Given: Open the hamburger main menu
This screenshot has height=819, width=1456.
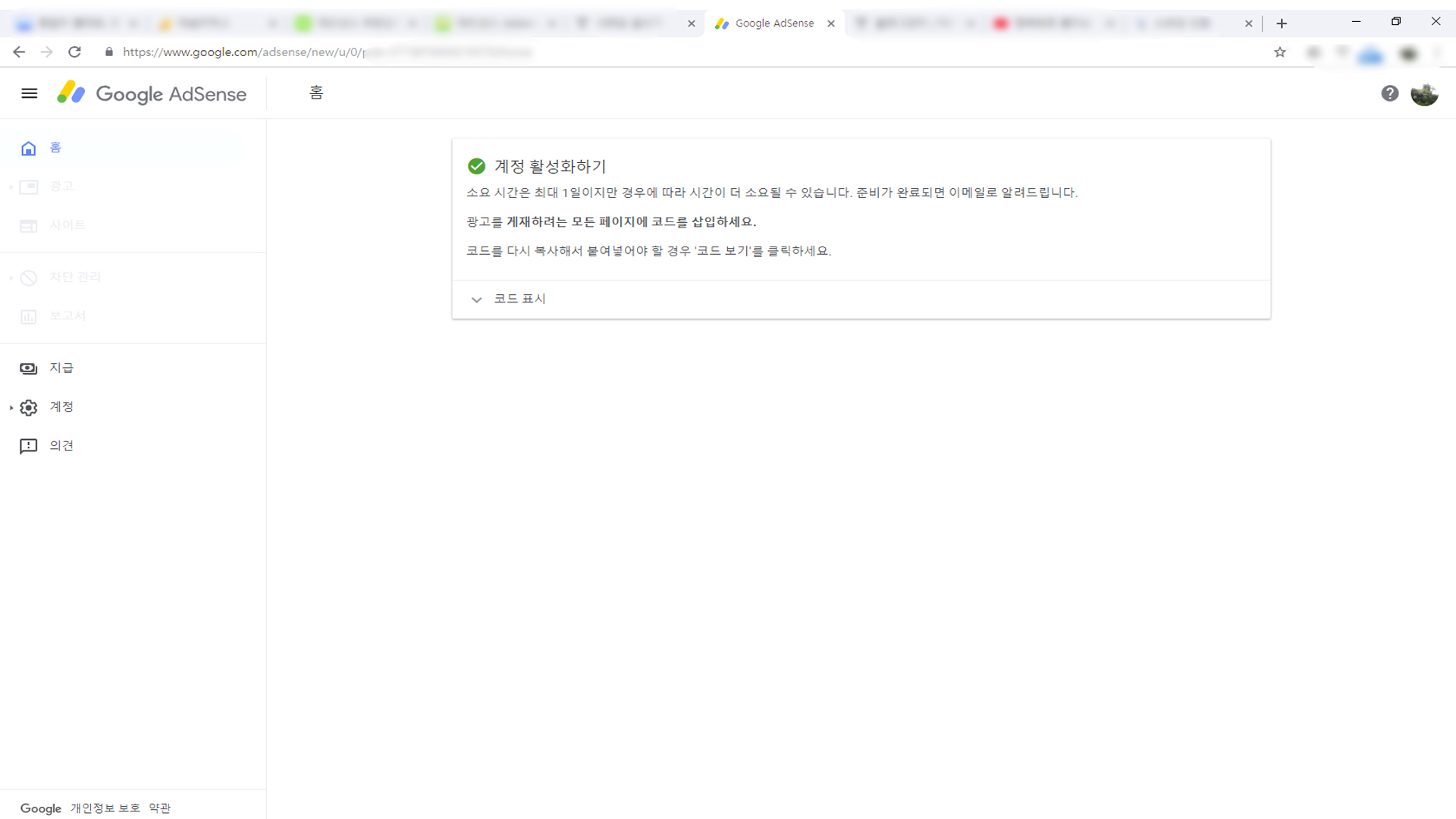Looking at the screenshot, I should pos(30,93).
